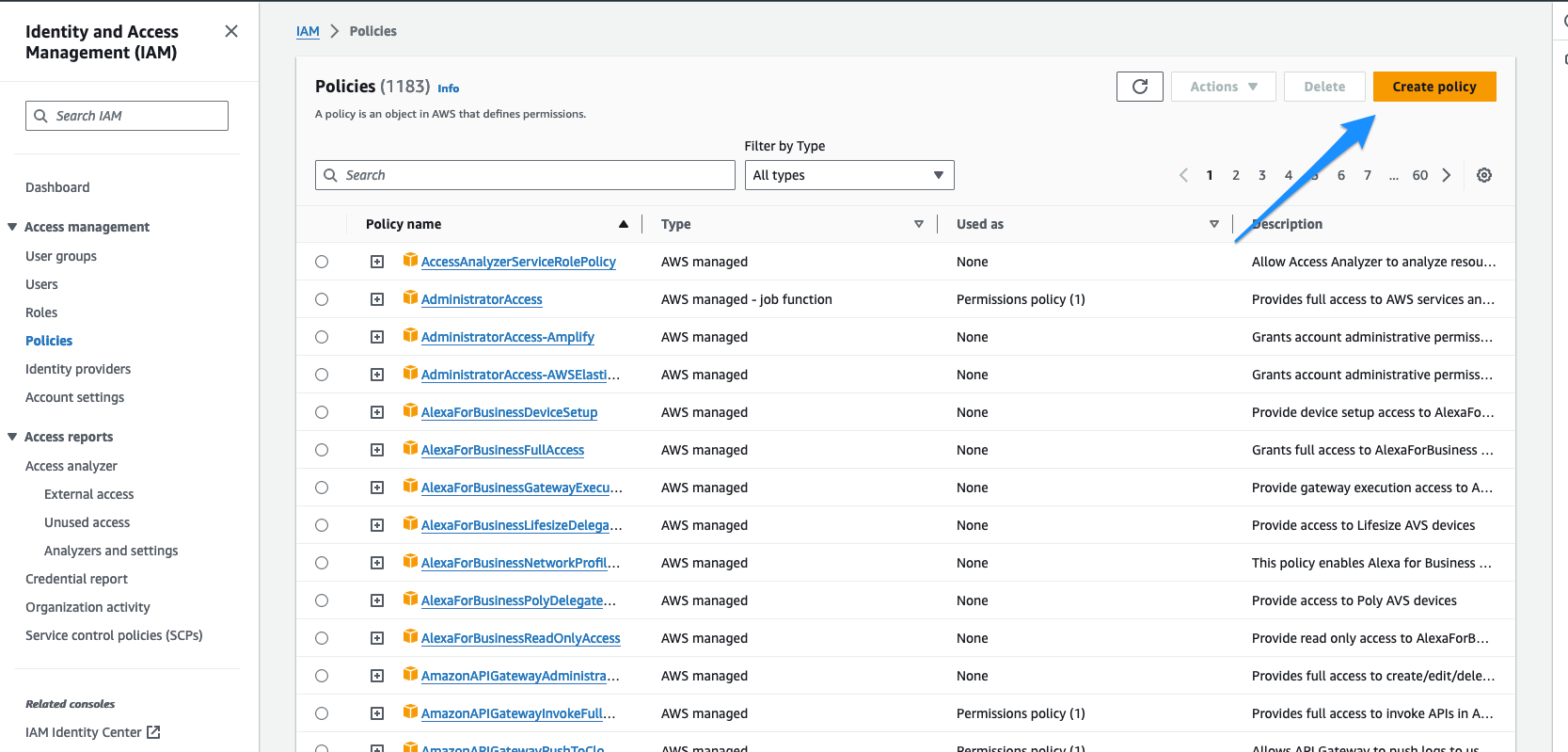Focus the policies Search field
This screenshot has height=752, width=1568.
click(x=525, y=175)
